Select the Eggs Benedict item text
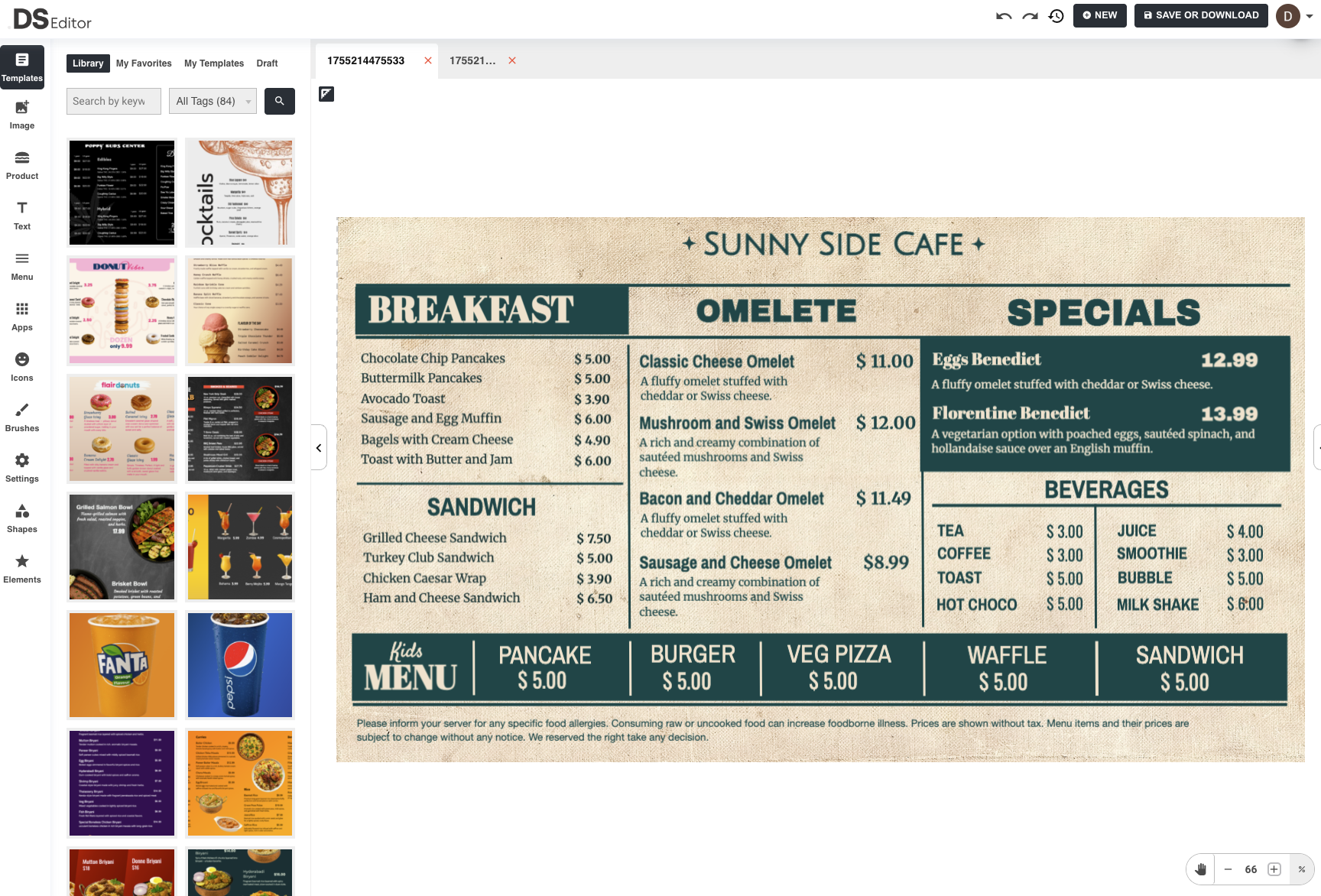This screenshot has height=896, width=1321. [986, 359]
